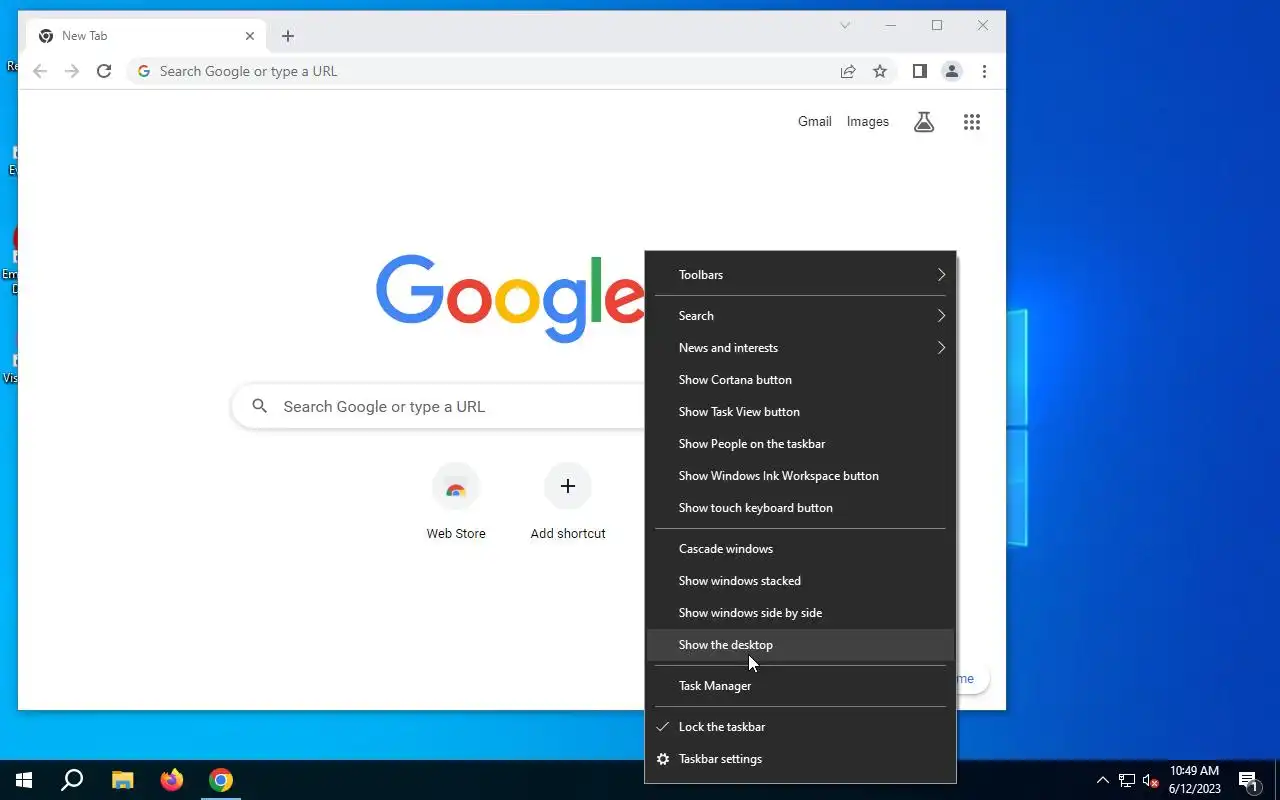1280x800 pixels.
Task: Bookmark this tab with the star icon
Action: tap(880, 71)
